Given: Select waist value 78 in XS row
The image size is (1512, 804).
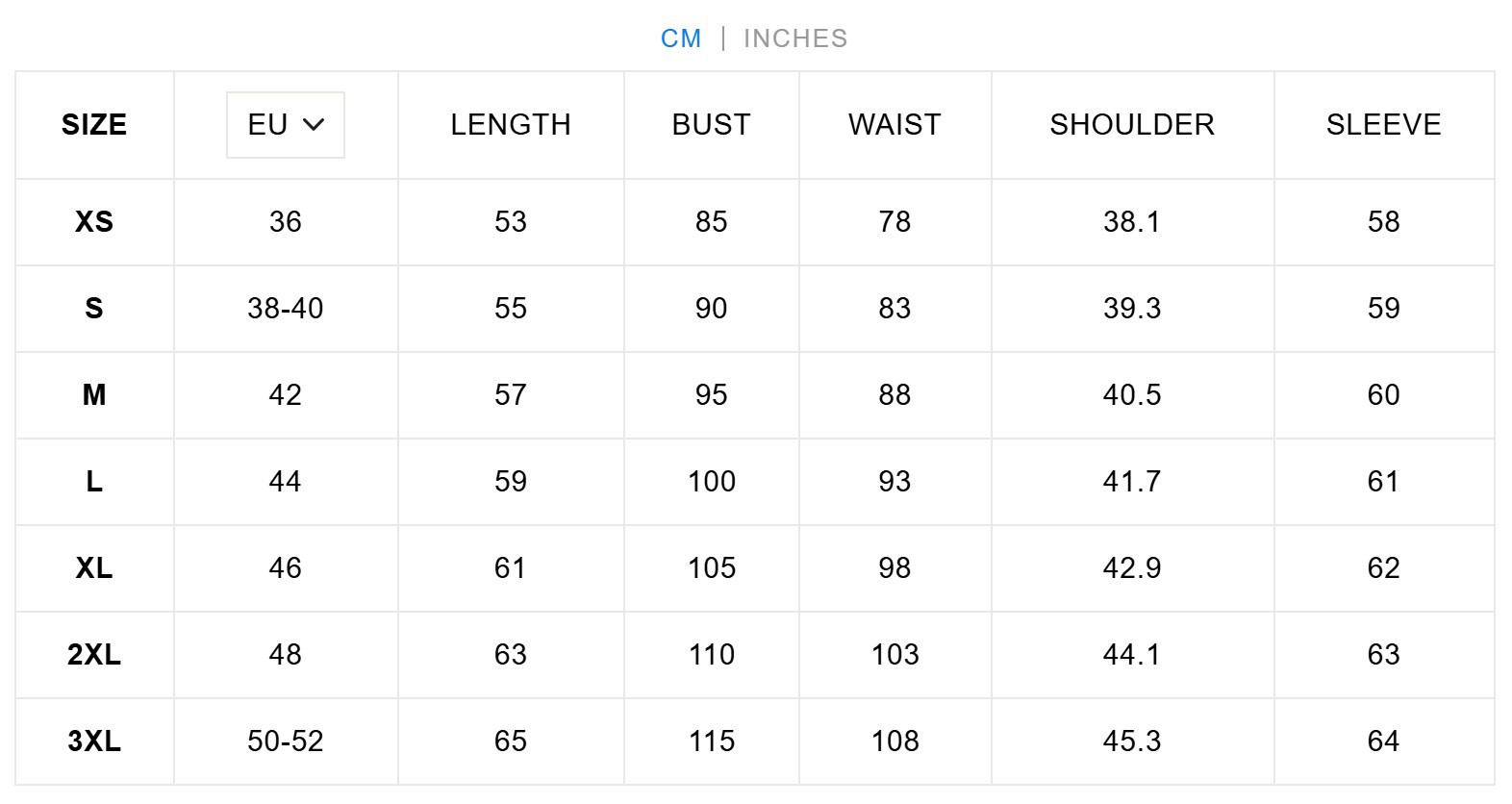Looking at the screenshot, I should (x=895, y=222).
